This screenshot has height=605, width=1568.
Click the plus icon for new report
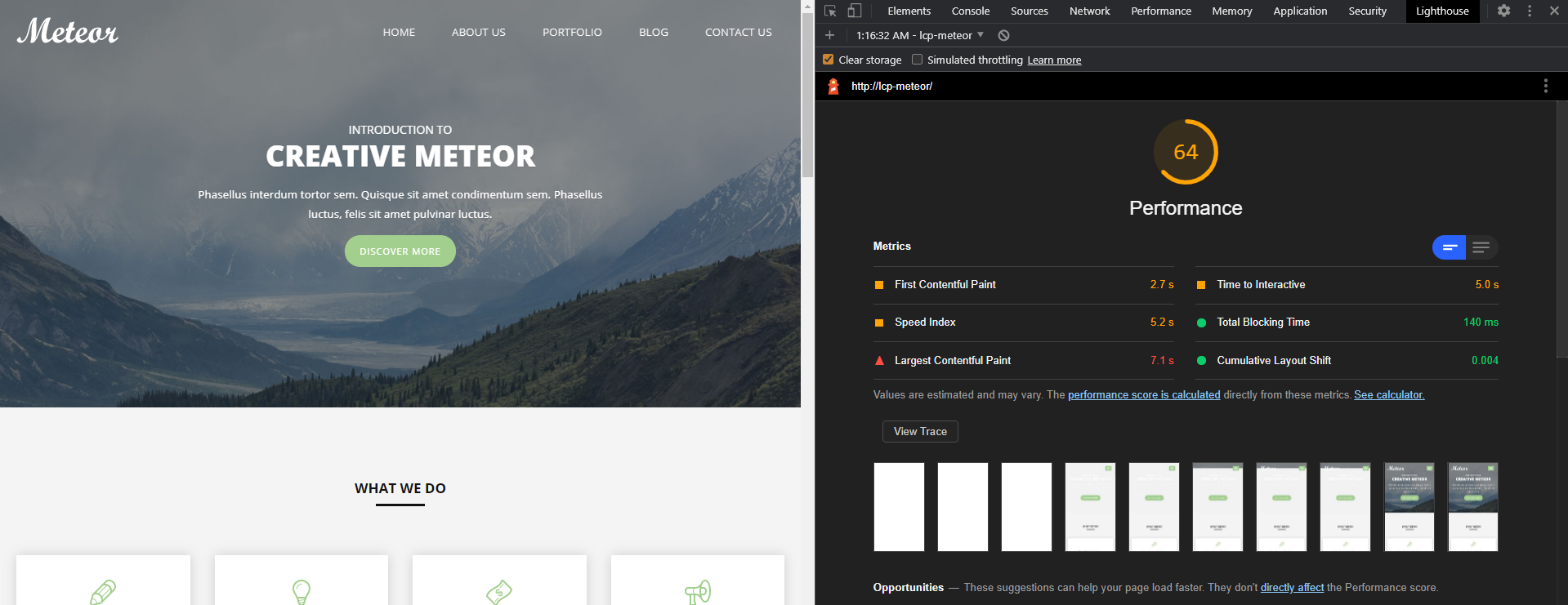[829, 35]
